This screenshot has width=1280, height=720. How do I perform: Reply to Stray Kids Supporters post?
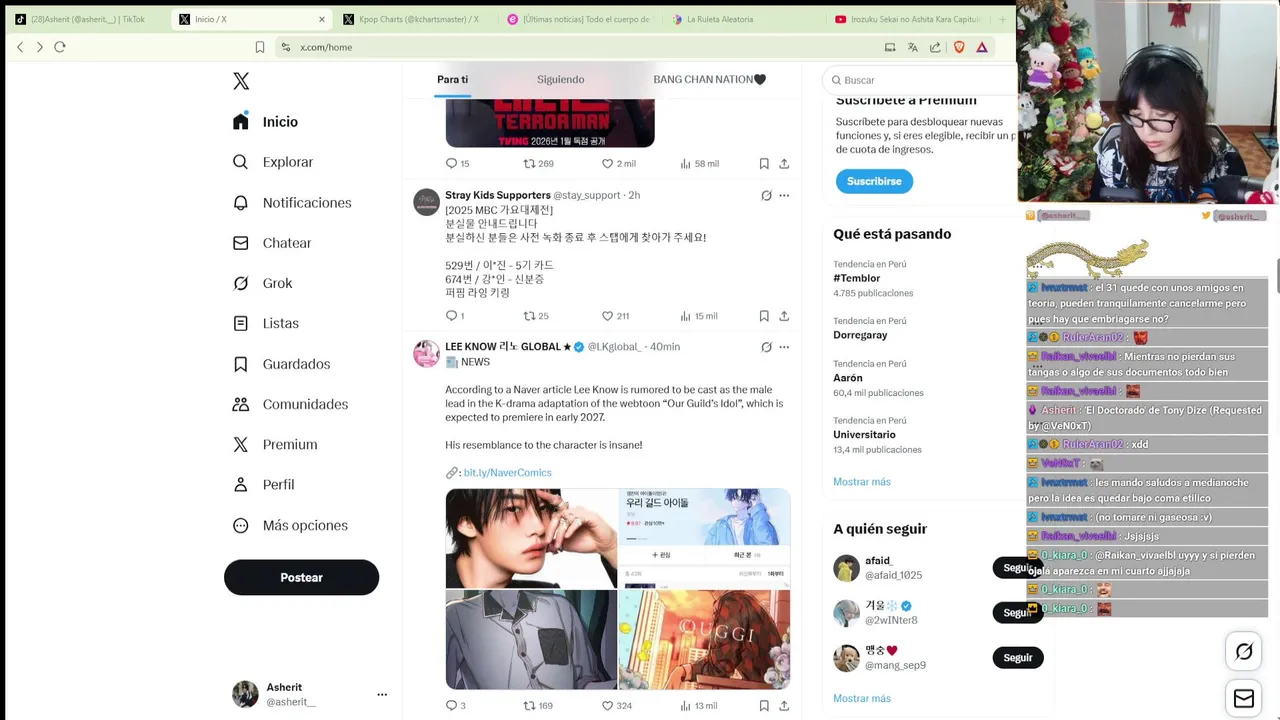click(x=455, y=316)
